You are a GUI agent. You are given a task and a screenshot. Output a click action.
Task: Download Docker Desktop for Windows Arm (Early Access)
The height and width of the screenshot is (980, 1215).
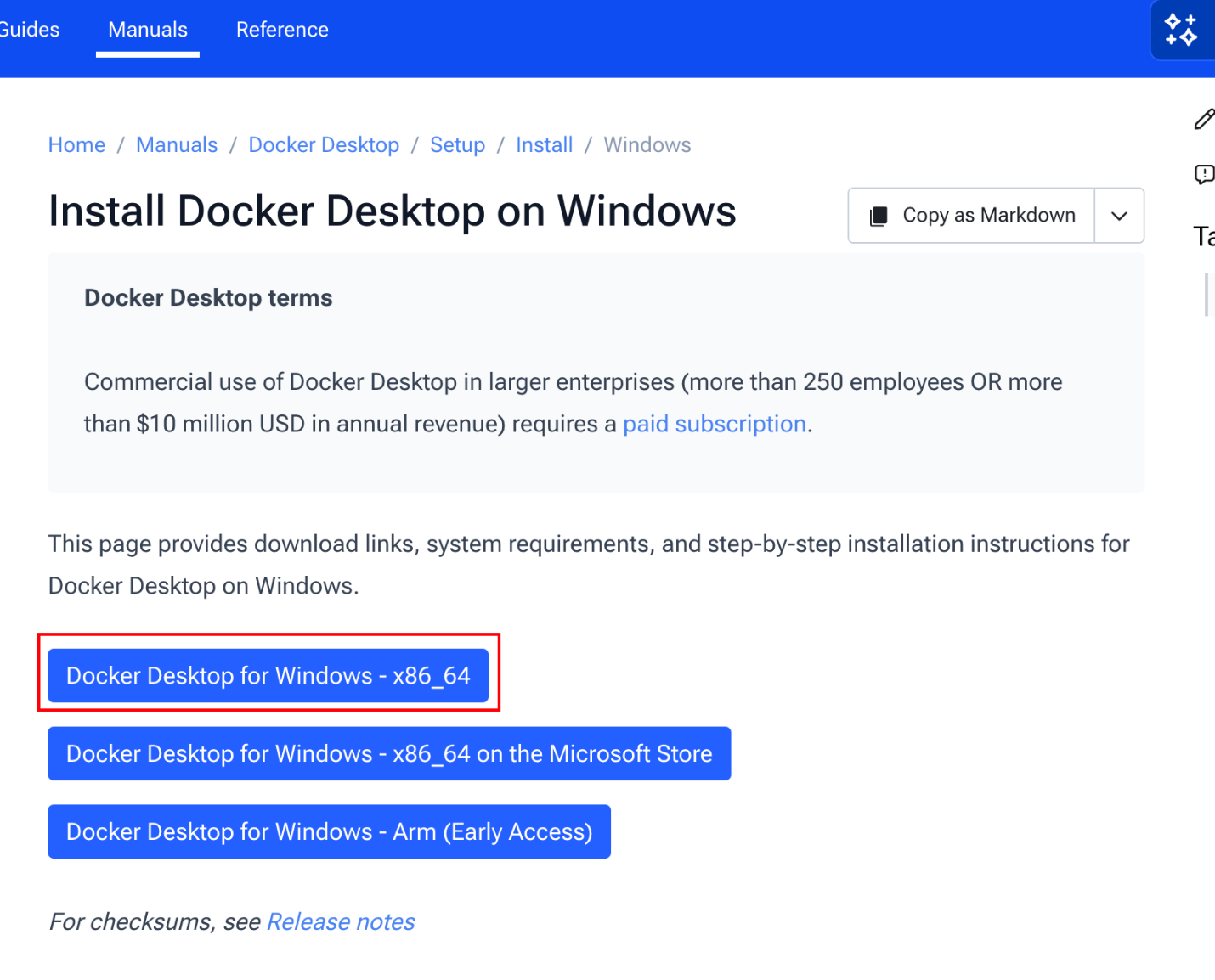coord(329,832)
